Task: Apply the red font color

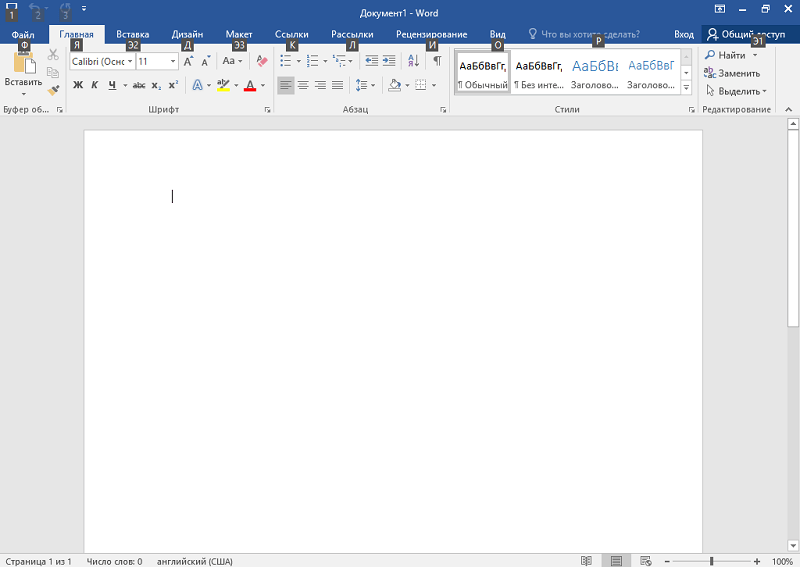Action: click(249, 85)
